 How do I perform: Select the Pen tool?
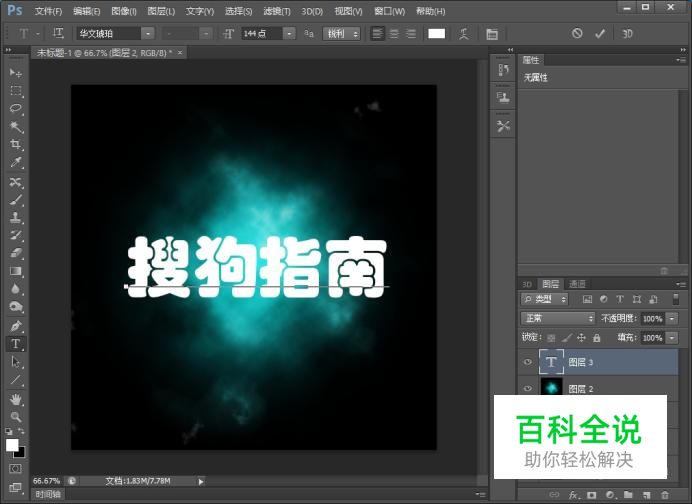click(x=15, y=326)
